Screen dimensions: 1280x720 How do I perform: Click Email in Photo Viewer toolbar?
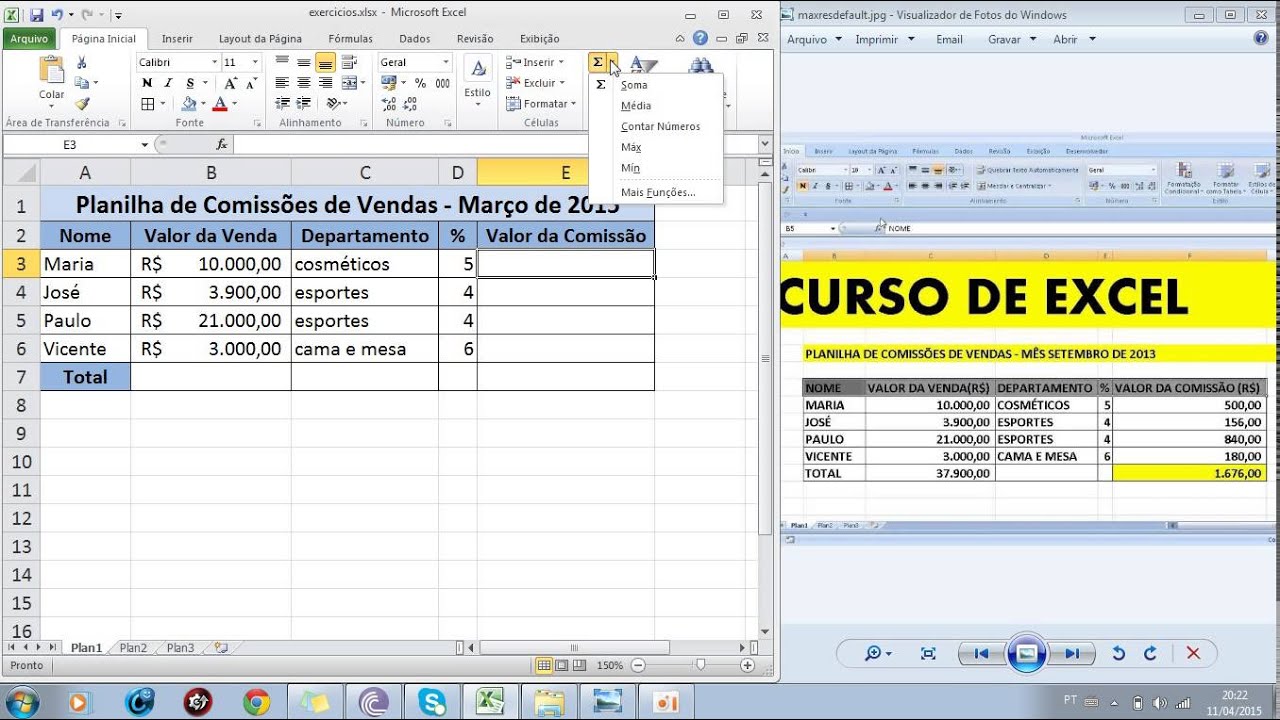949,39
